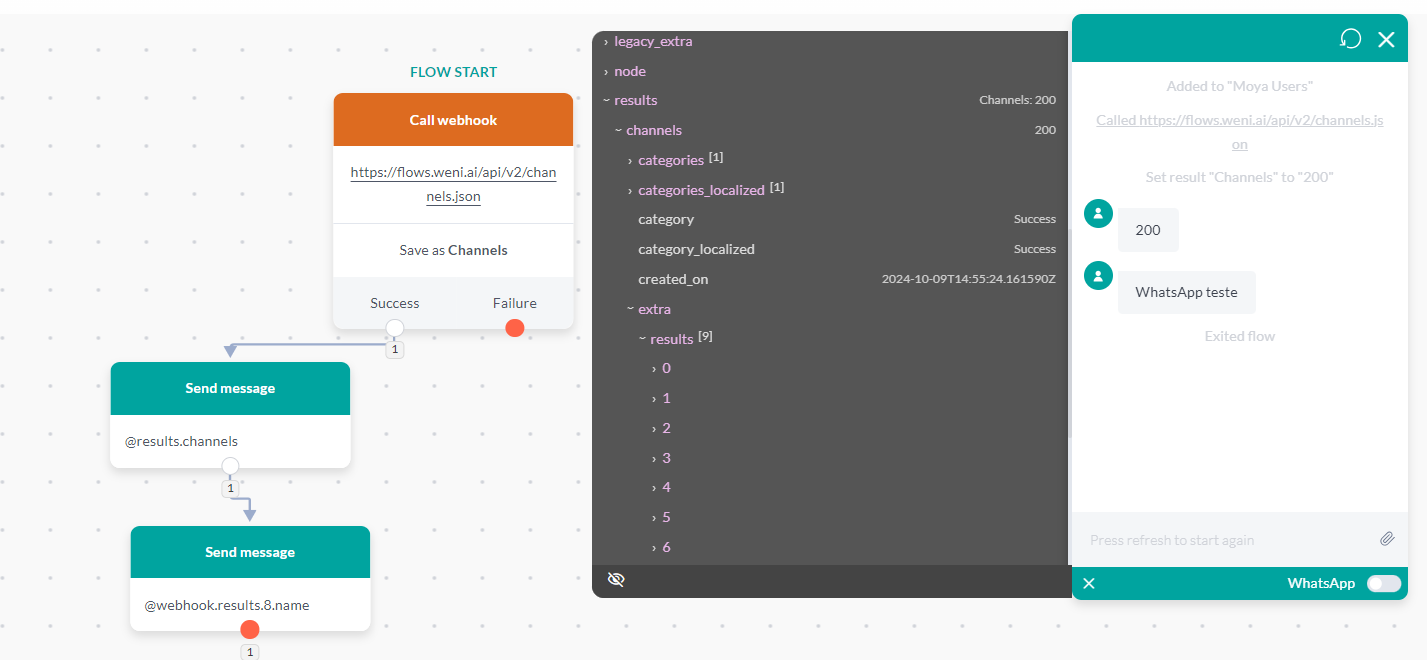
Task: Click the exit counter badge under Call webhook node
Action: tap(394, 349)
